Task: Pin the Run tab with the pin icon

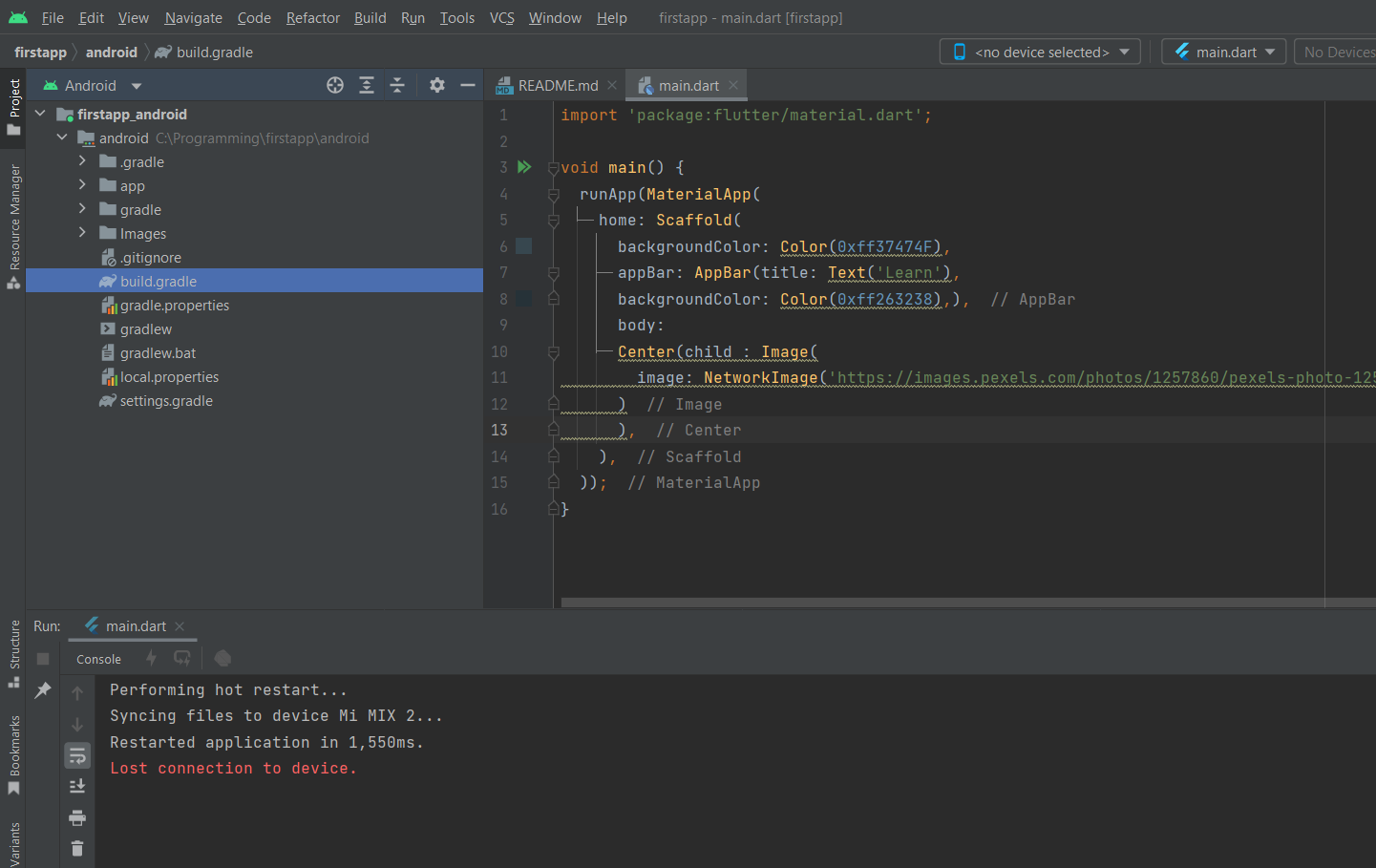Action: (43, 689)
